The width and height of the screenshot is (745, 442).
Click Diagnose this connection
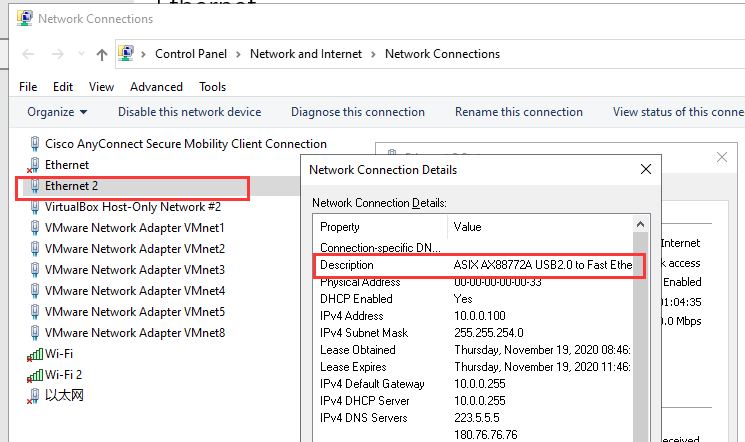pyautogui.click(x=358, y=112)
